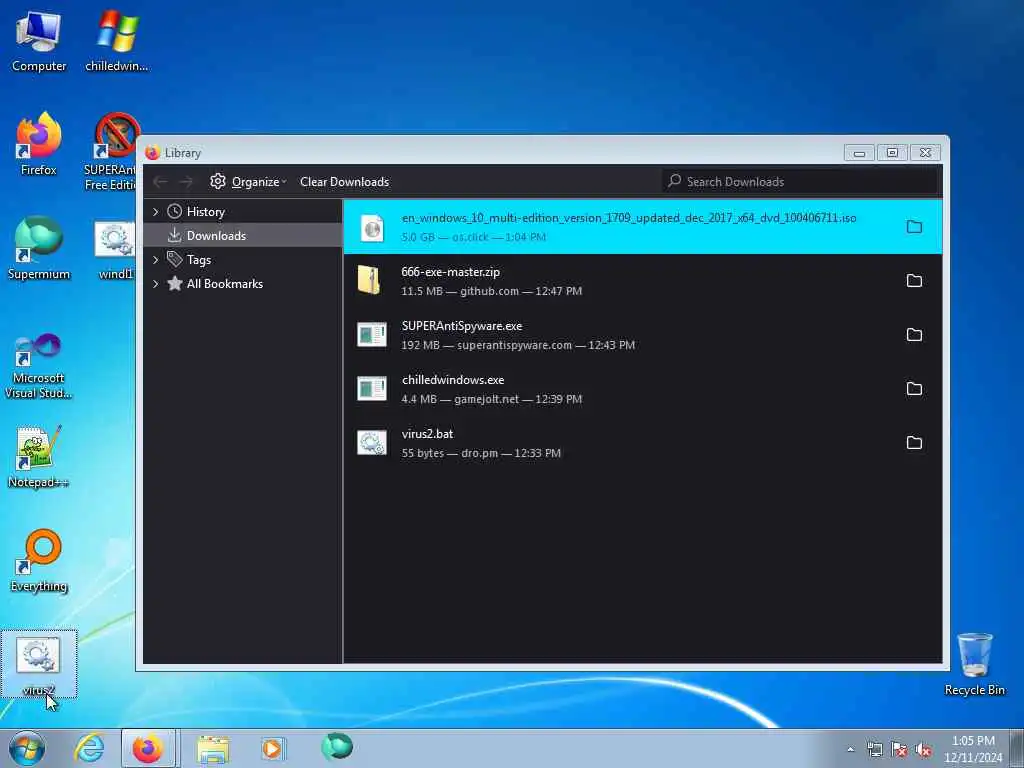Select the Supermium desktop shortcut
Screen dimensions: 1024x768
click(x=39, y=249)
